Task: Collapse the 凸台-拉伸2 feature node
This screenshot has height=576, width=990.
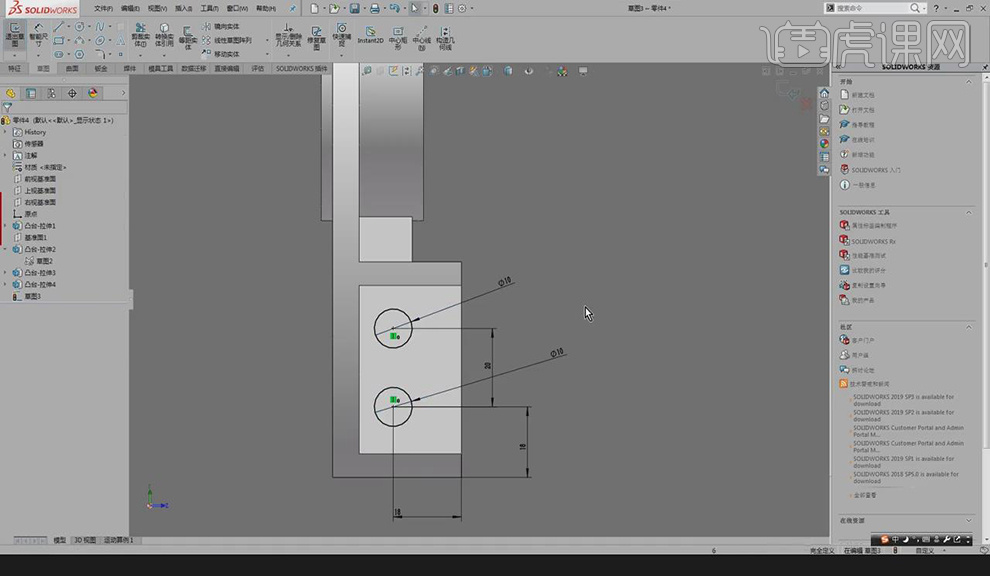Action: point(5,249)
